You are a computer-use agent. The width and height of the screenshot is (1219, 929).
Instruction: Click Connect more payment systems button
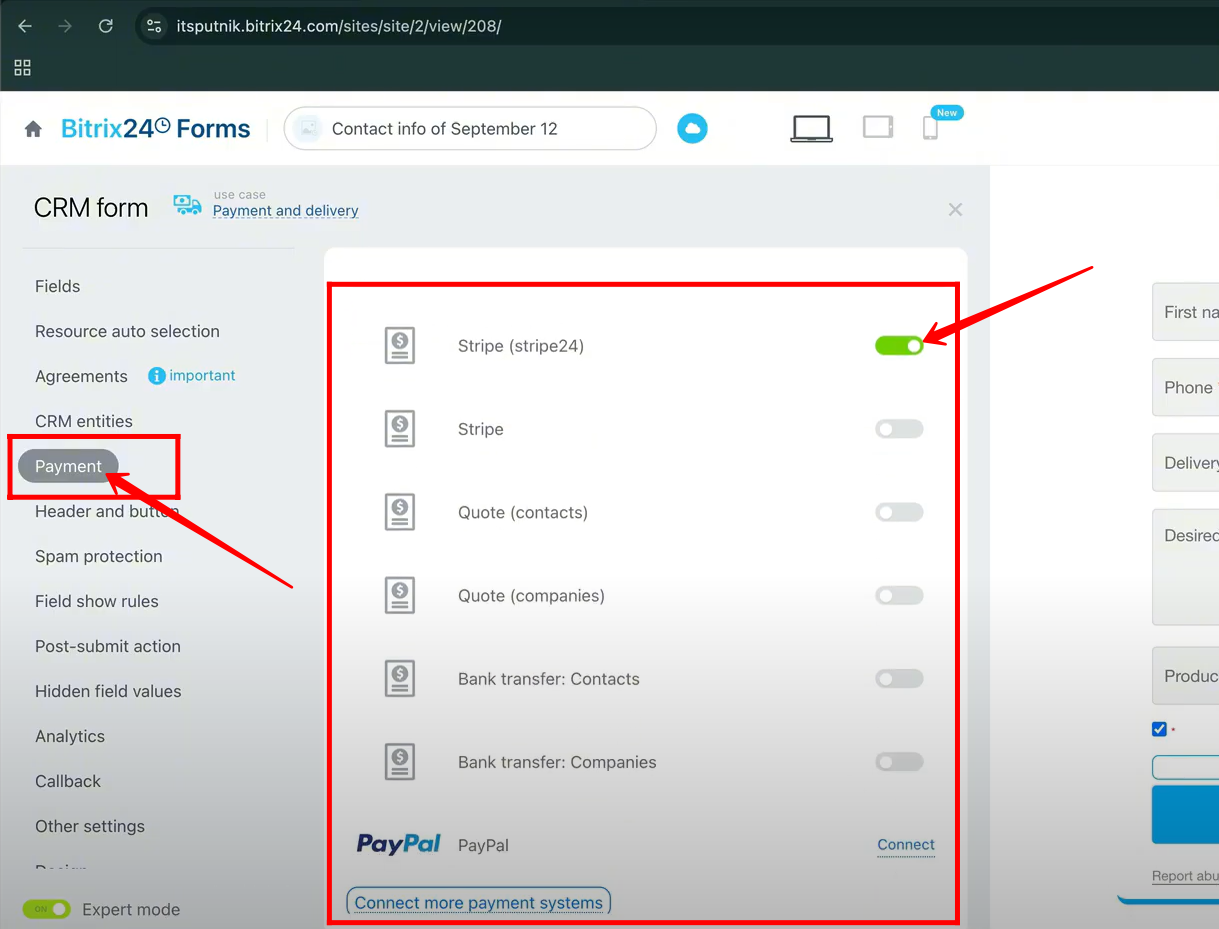[x=478, y=902]
